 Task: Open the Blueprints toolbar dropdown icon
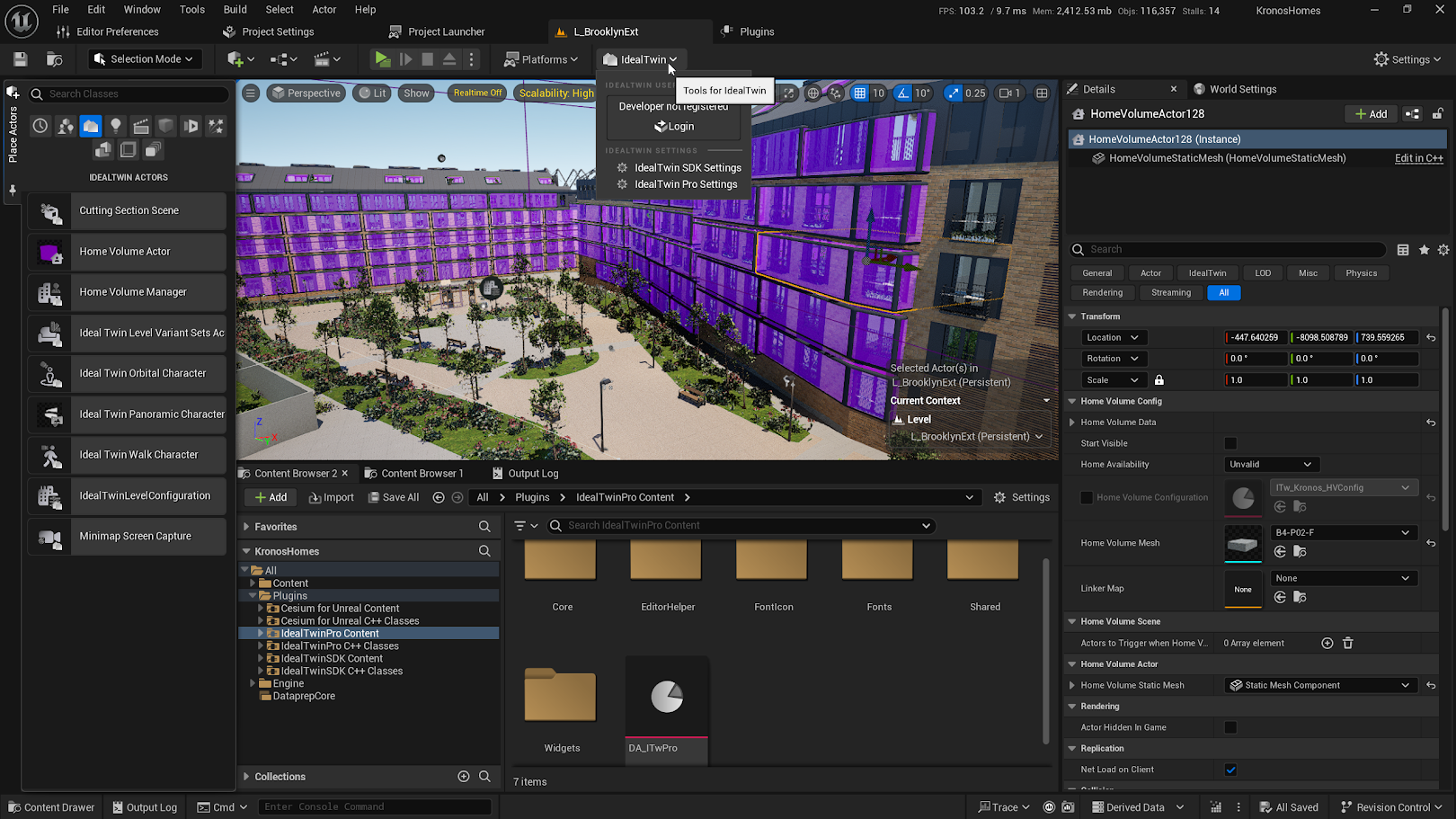coord(284,59)
